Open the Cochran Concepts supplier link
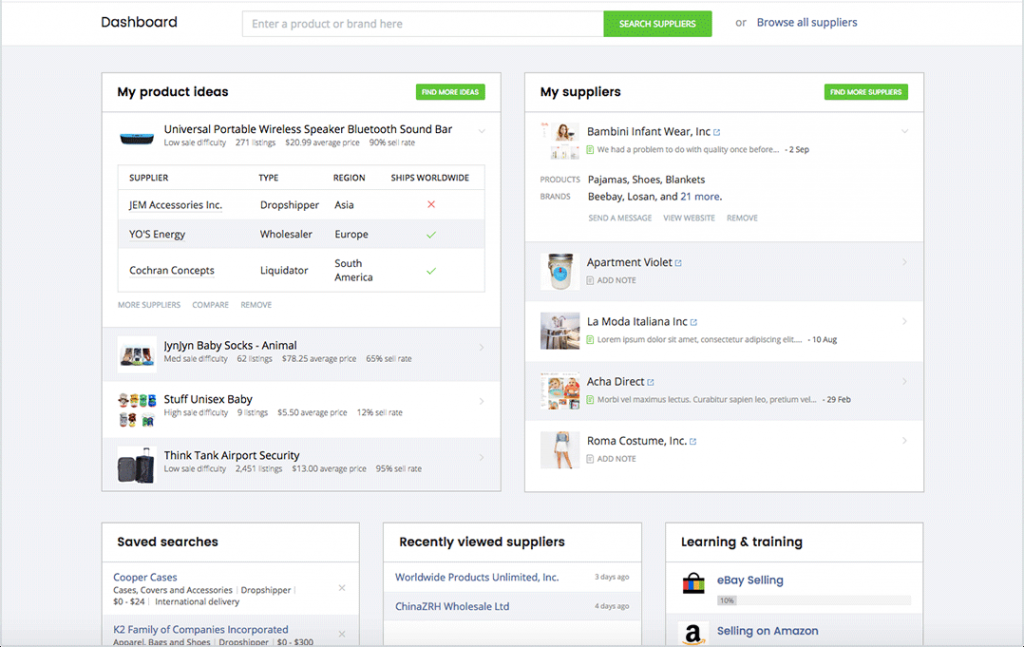1024x647 pixels. 172,270
